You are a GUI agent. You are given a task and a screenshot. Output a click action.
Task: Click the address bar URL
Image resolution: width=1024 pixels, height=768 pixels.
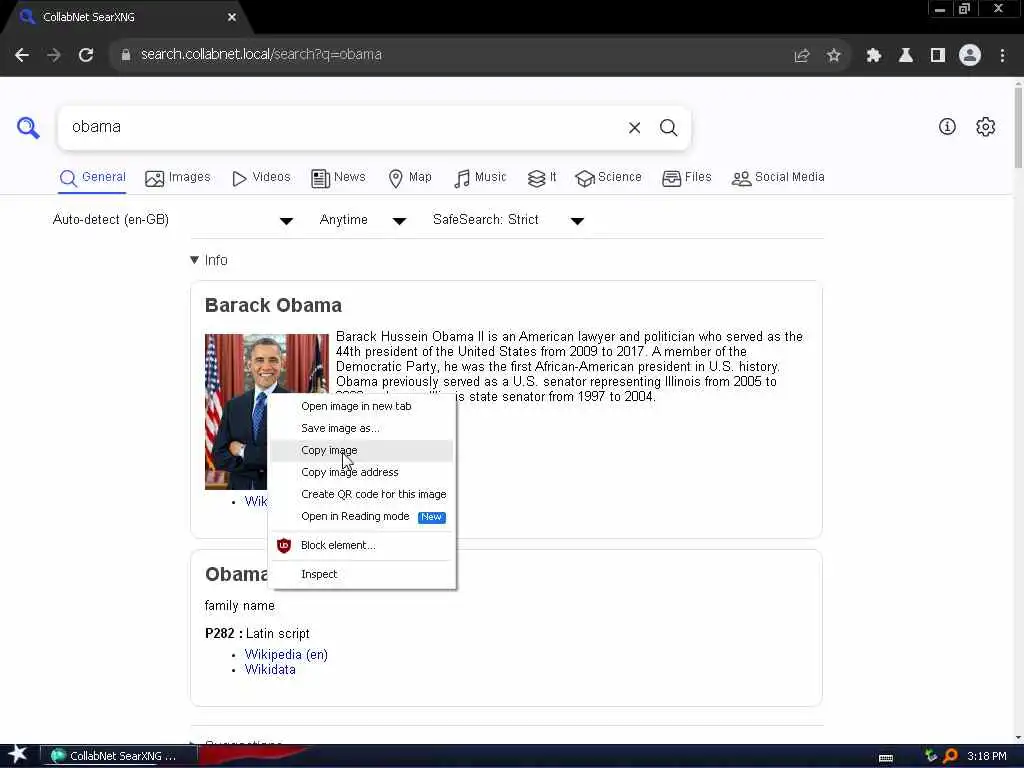(x=261, y=55)
